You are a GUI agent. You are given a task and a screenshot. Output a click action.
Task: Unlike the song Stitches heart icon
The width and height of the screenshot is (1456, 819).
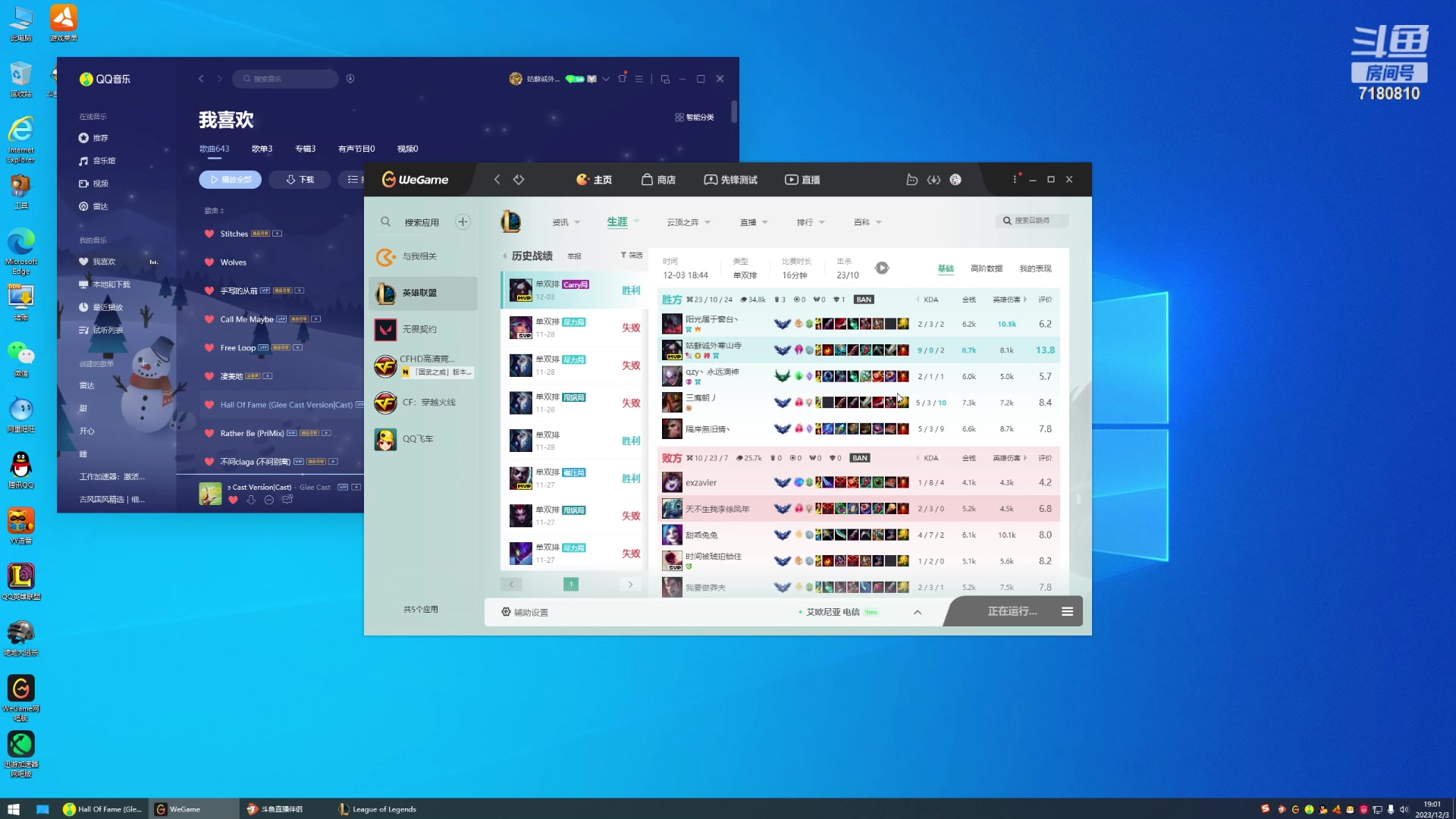(209, 234)
